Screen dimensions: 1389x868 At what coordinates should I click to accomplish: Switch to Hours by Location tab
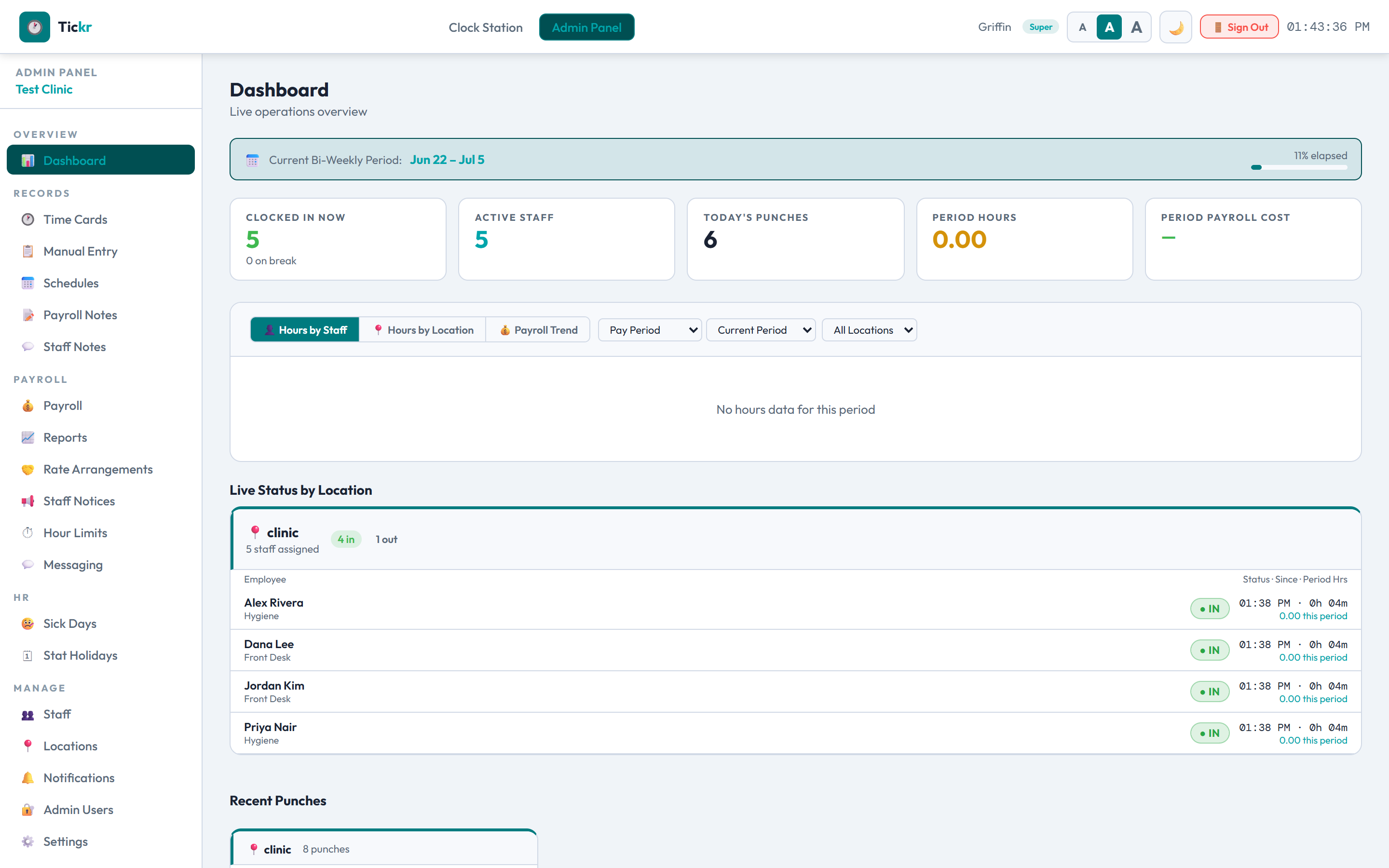[x=423, y=330]
